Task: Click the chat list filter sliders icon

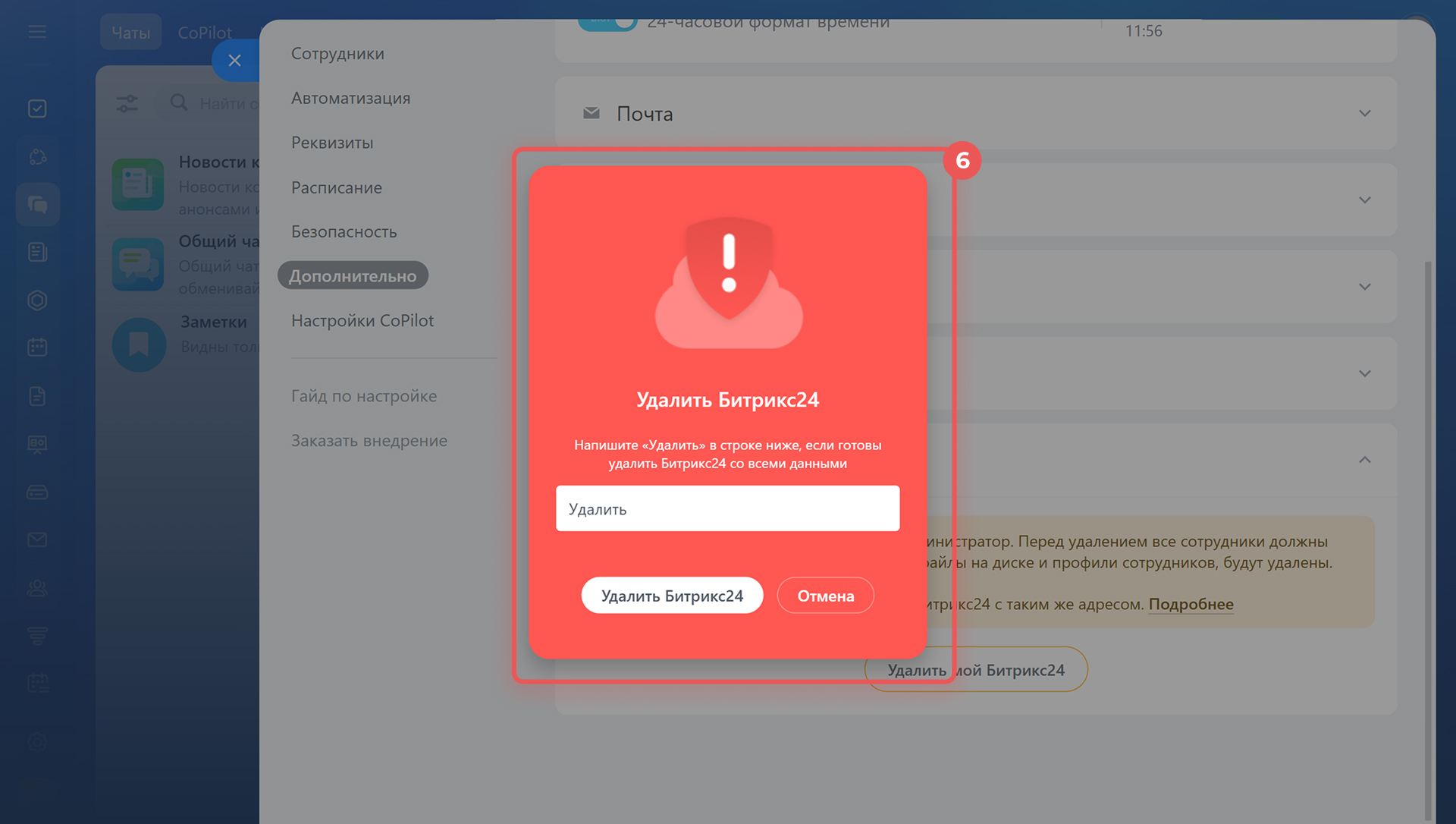Action: (x=127, y=103)
